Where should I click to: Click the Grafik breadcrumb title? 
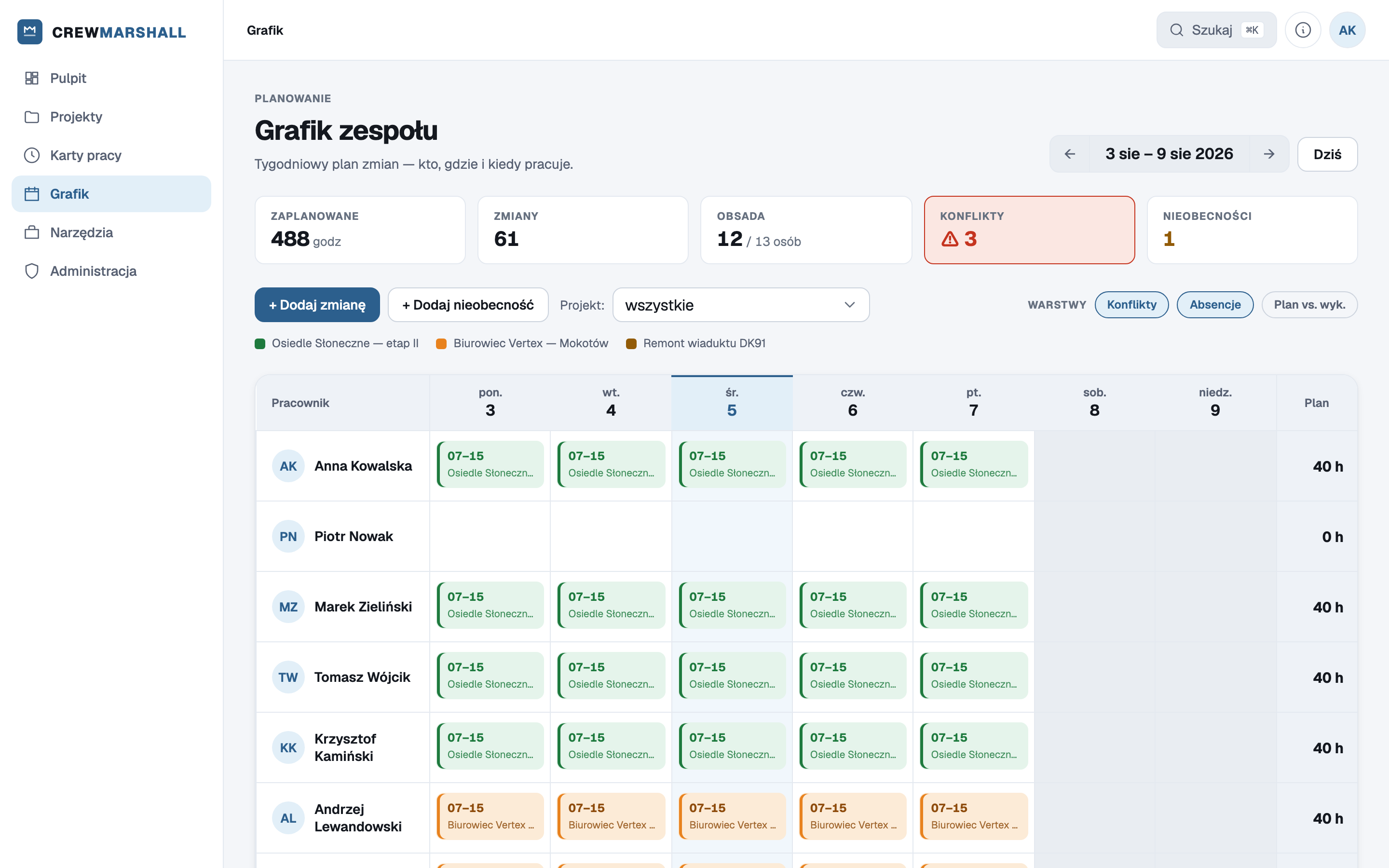point(265,30)
